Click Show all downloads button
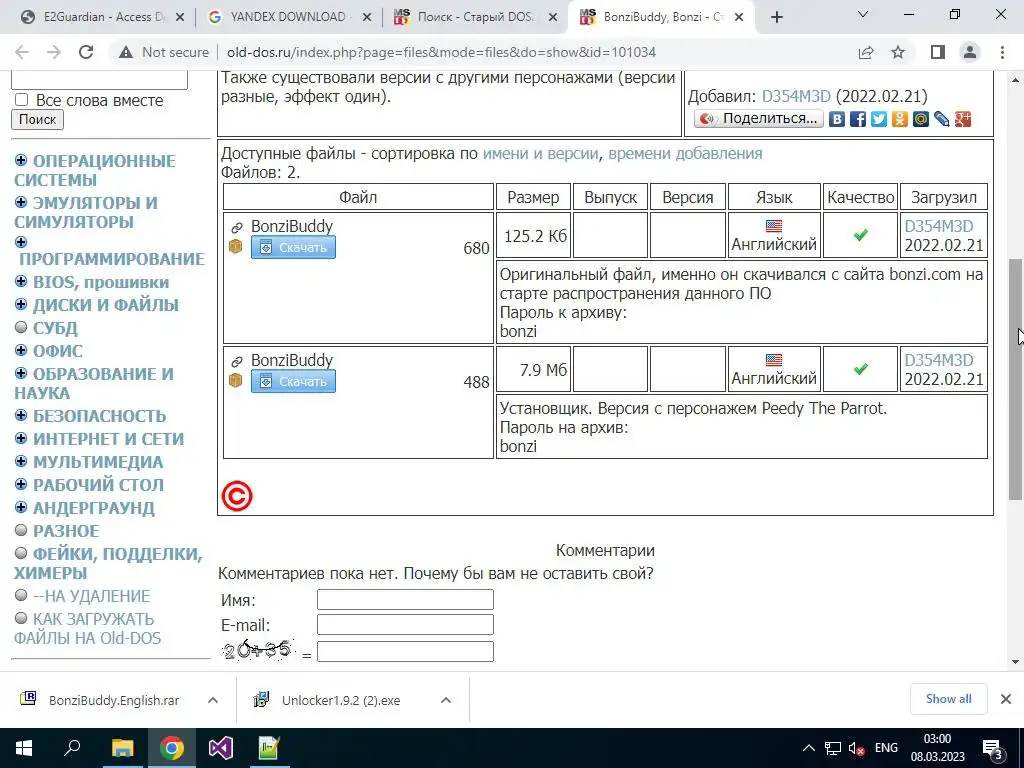The height and width of the screenshot is (768, 1024). coord(948,699)
